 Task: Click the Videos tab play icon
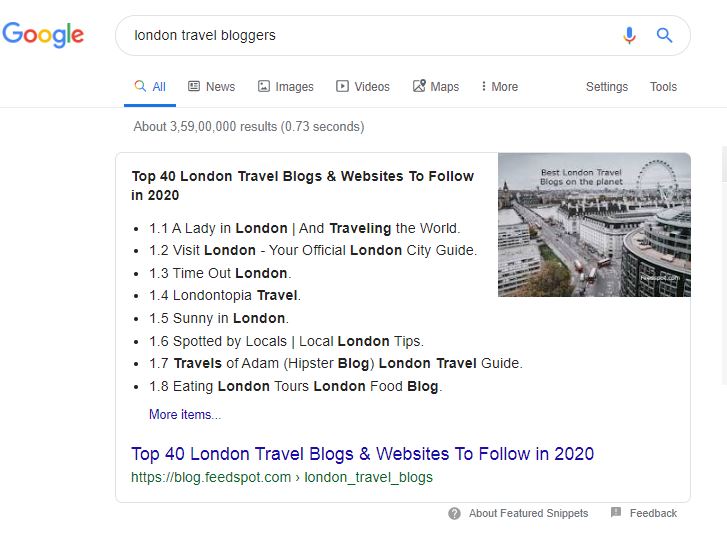pos(342,86)
